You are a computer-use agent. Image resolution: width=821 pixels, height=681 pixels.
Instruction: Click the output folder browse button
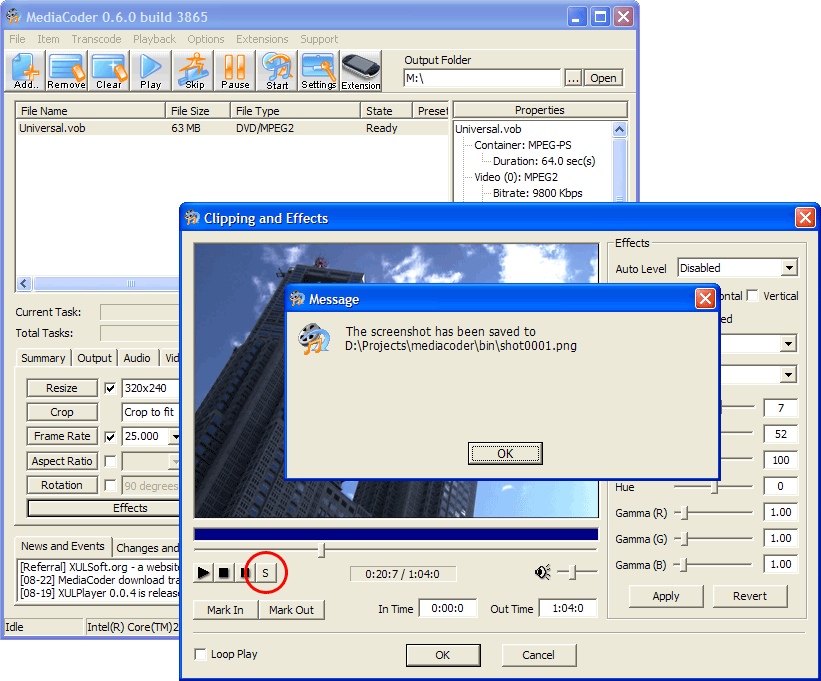(573, 78)
